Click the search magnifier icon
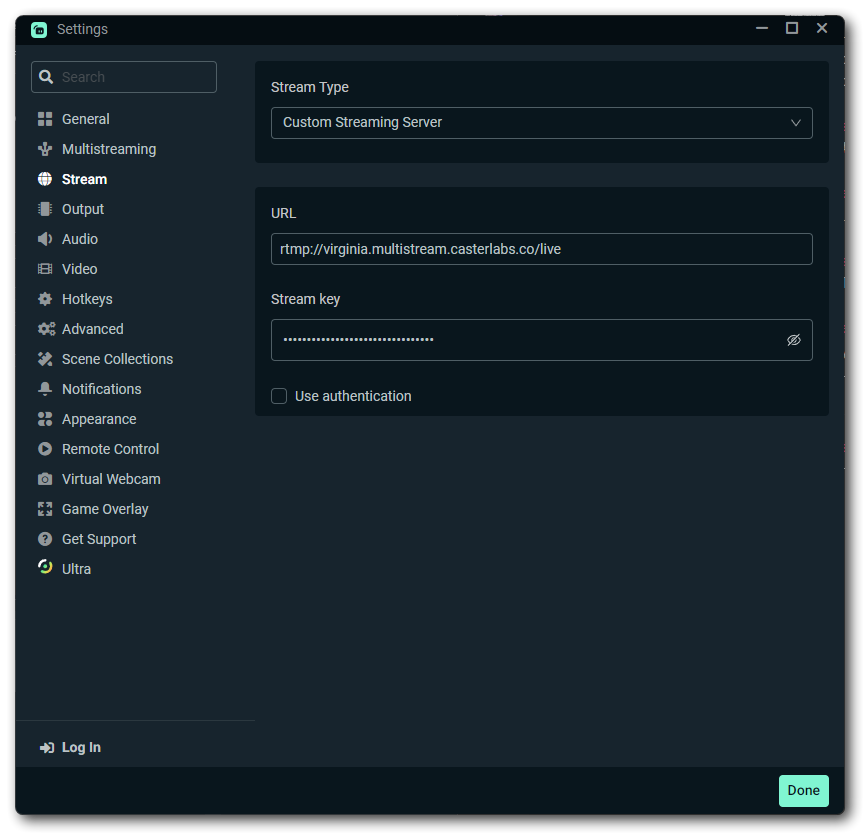Viewport: 865px width, 835px height. click(46, 76)
